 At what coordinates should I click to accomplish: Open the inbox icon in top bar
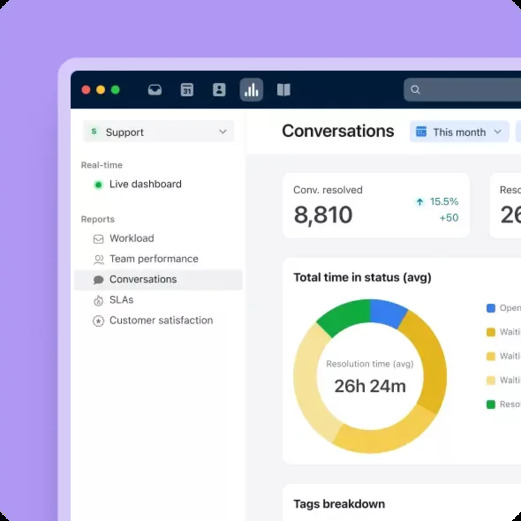coord(155,90)
